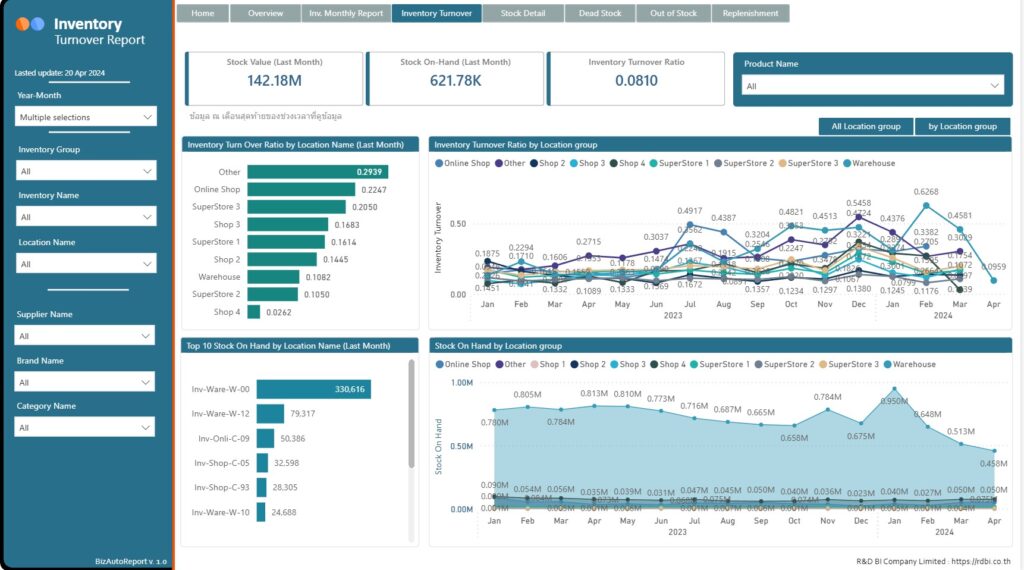Viewport: 1024px width, 570px height.
Task: Click the All Location group button
Action: (865, 127)
